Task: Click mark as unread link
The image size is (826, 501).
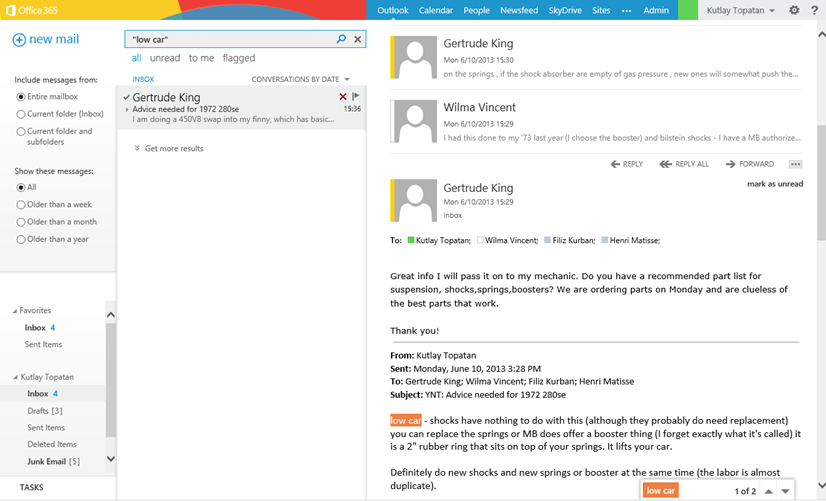Action: pos(775,184)
